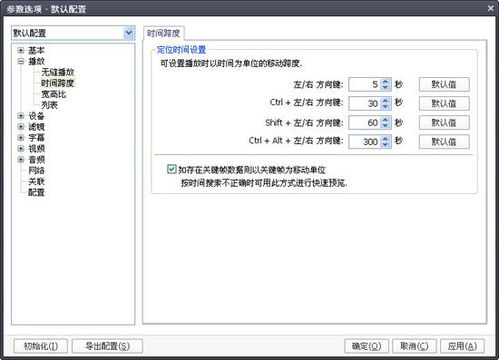Select the 视频 tree label
This screenshot has height=360, width=499.
[36, 149]
